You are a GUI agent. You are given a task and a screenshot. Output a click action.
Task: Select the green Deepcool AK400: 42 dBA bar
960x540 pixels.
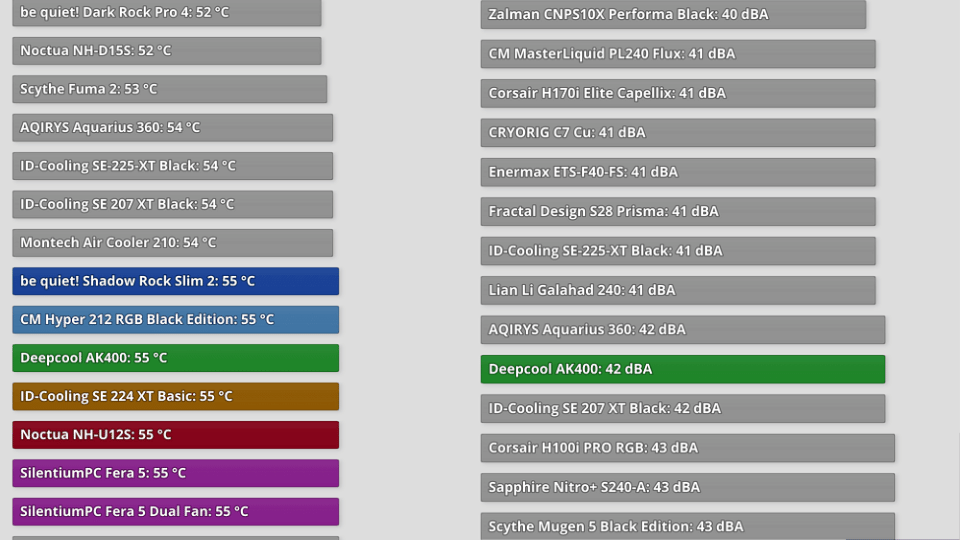click(x=683, y=369)
